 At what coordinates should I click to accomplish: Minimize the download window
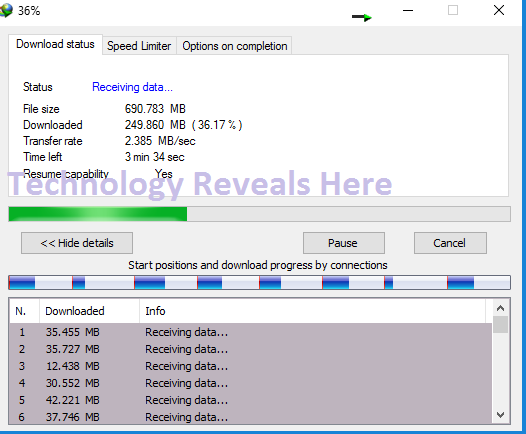408,10
